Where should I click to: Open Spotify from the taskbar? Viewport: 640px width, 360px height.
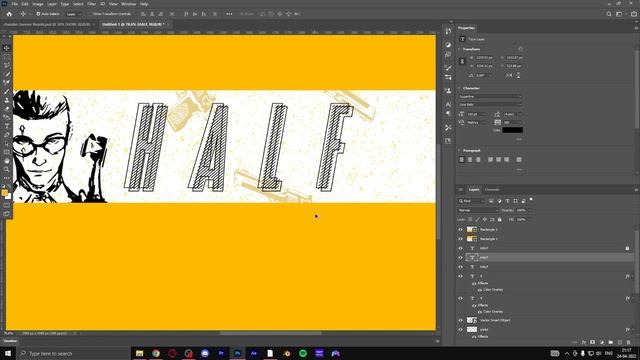click(303, 353)
